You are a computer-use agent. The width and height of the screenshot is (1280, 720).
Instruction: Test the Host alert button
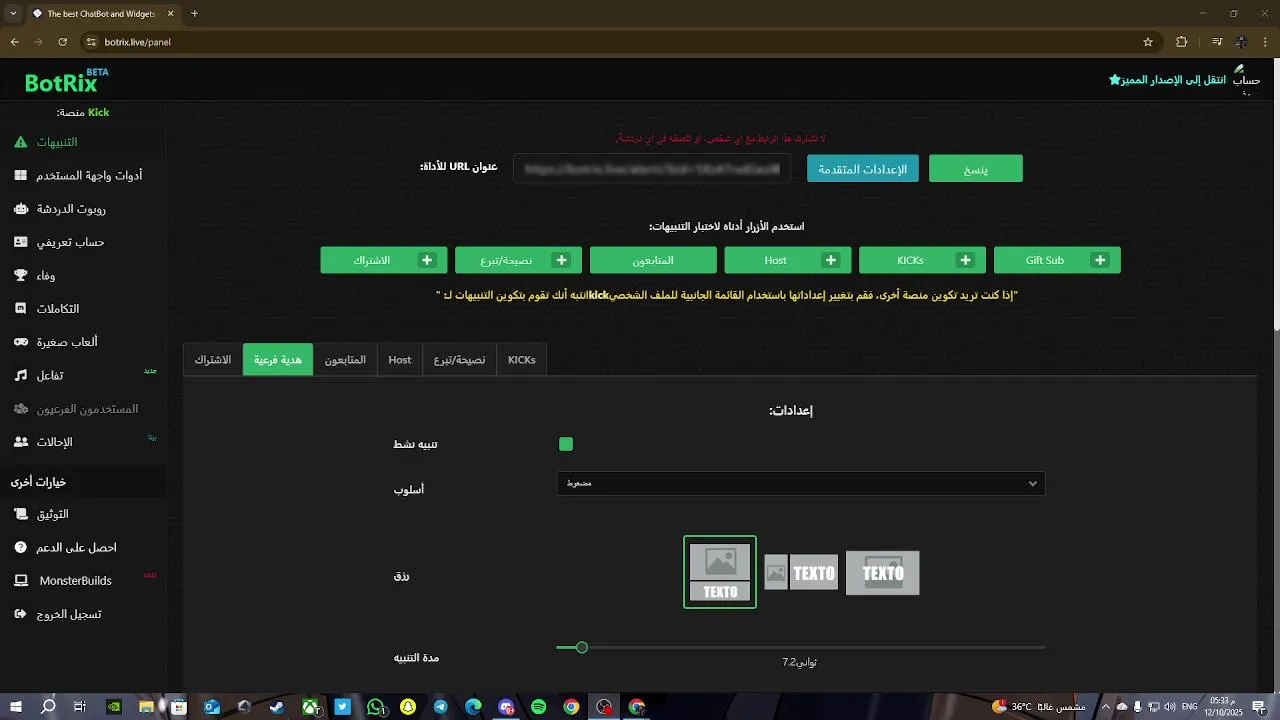tap(788, 260)
